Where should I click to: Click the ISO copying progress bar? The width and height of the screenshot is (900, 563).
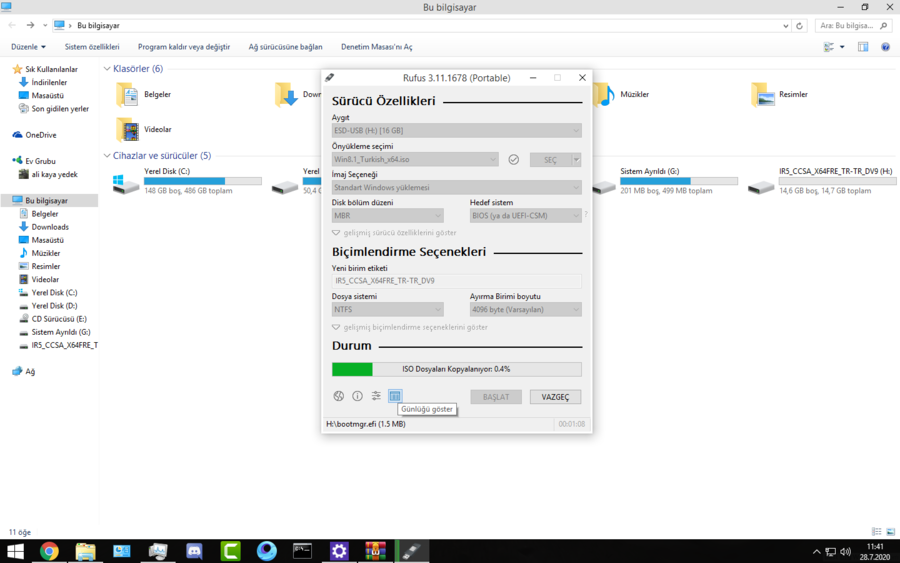tap(456, 369)
